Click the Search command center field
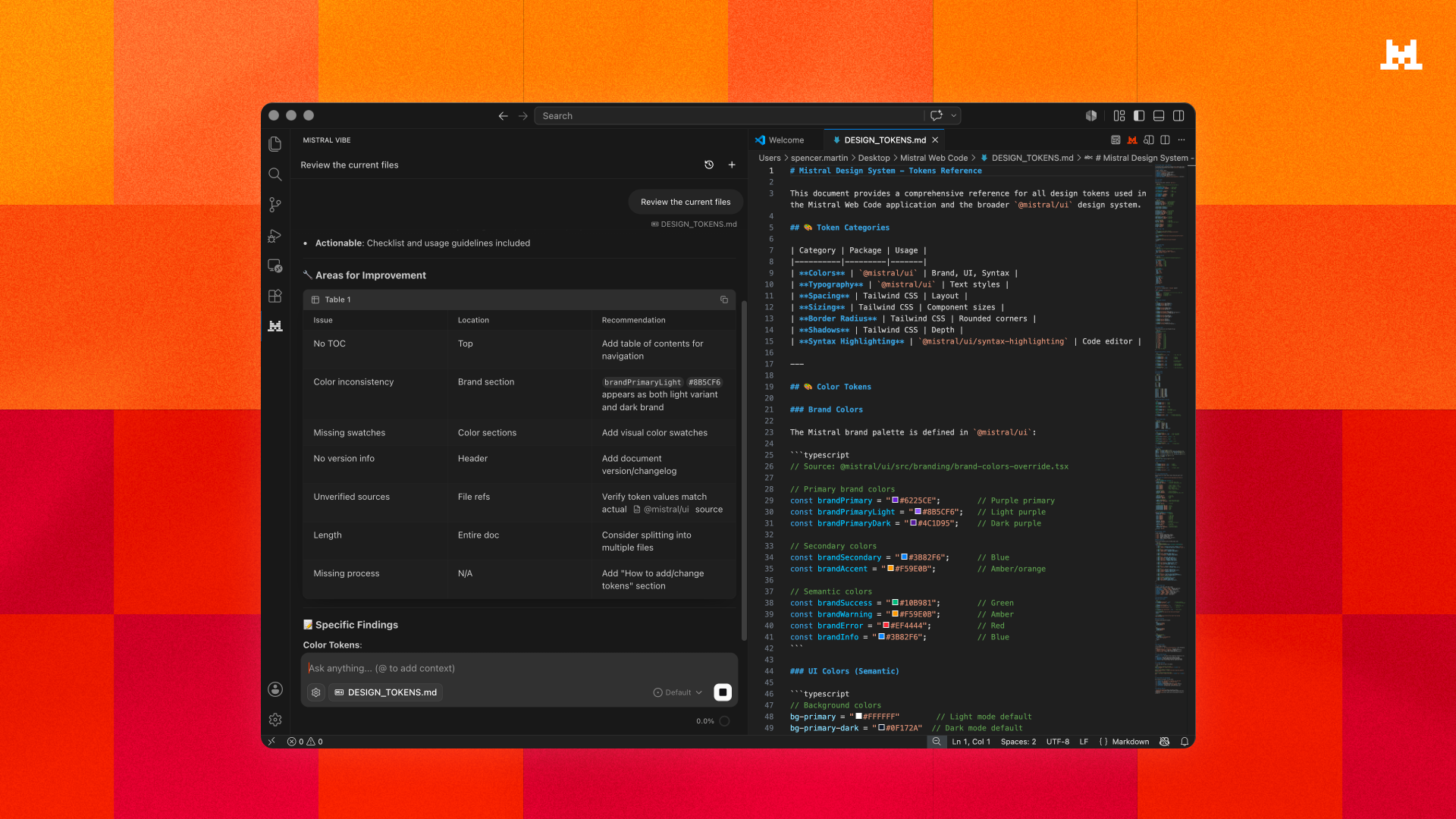Image resolution: width=1456 pixels, height=819 pixels. (730, 116)
